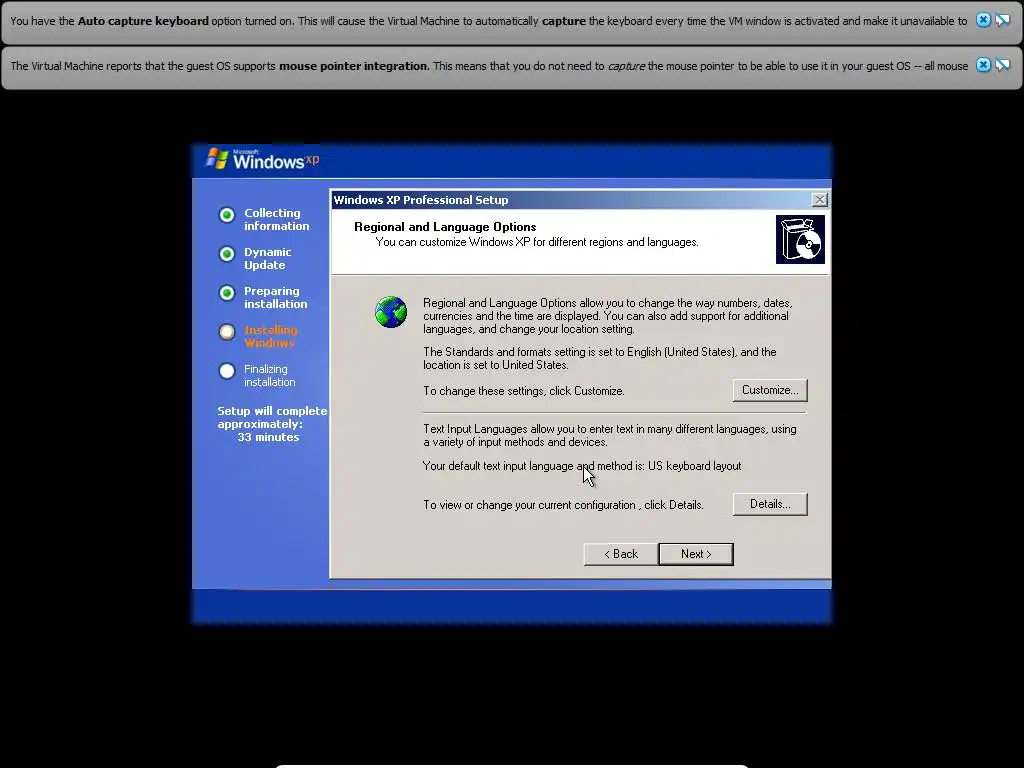Close the Windows XP Professional Setup dialog
The width and height of the screenshot is (1024, 768).
point(820,200)
